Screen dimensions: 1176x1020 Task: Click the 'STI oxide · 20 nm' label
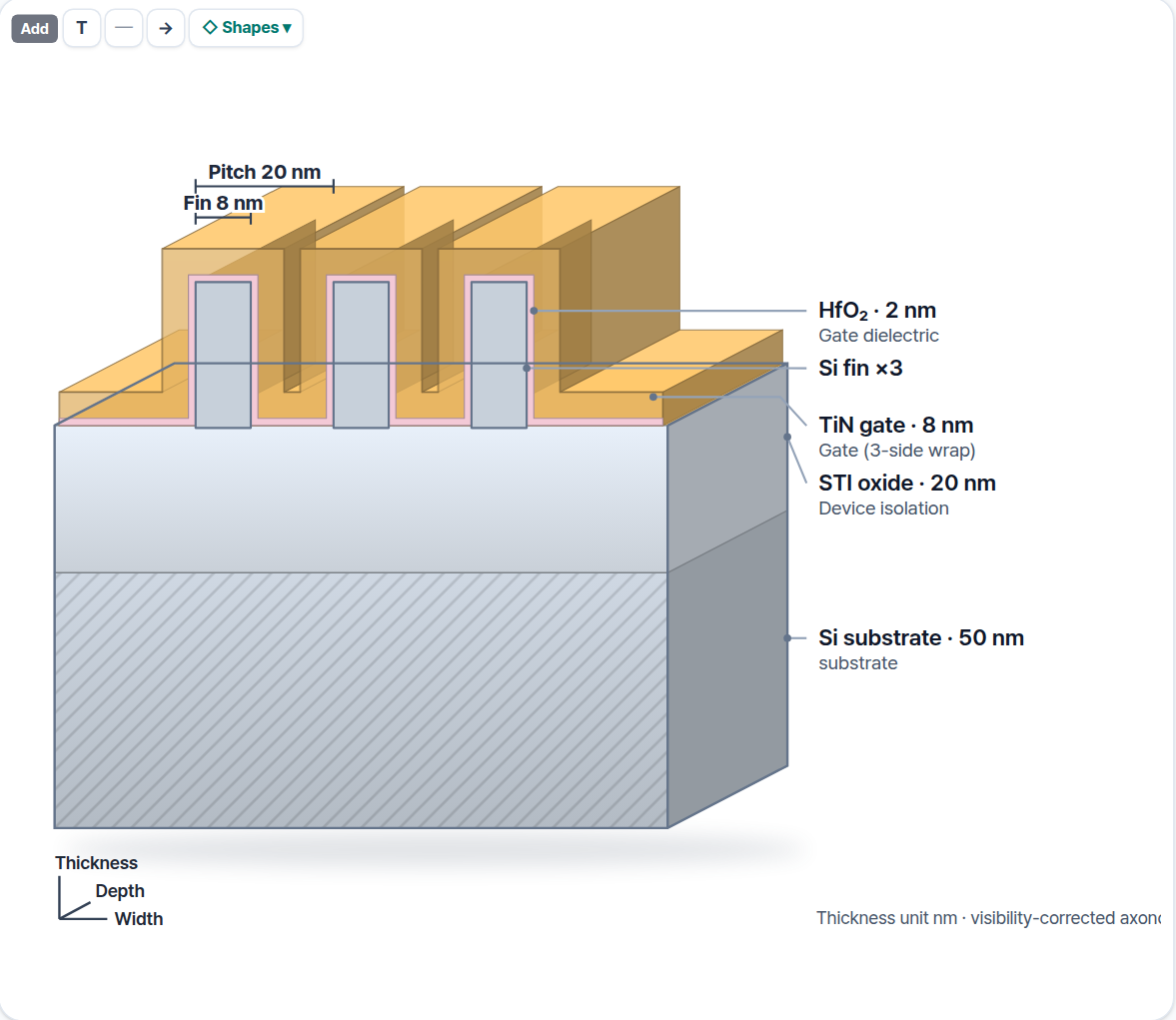tap(907, 483)
